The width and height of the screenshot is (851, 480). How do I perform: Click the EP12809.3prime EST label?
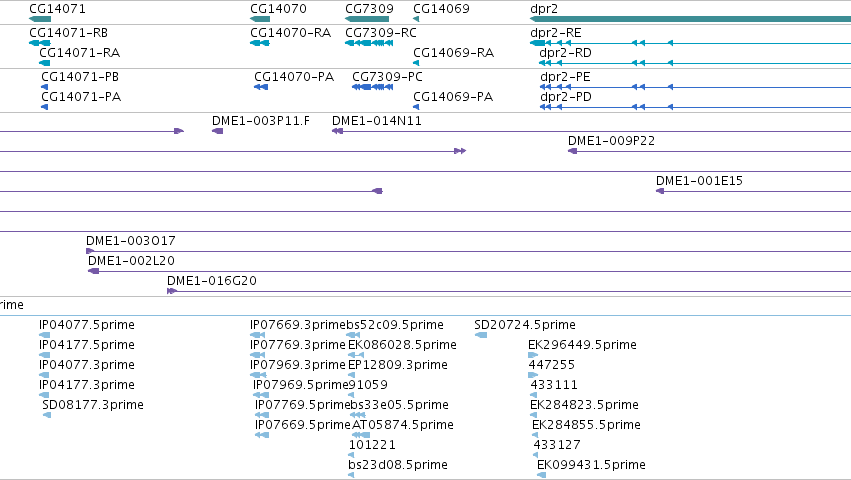point(398,365)
